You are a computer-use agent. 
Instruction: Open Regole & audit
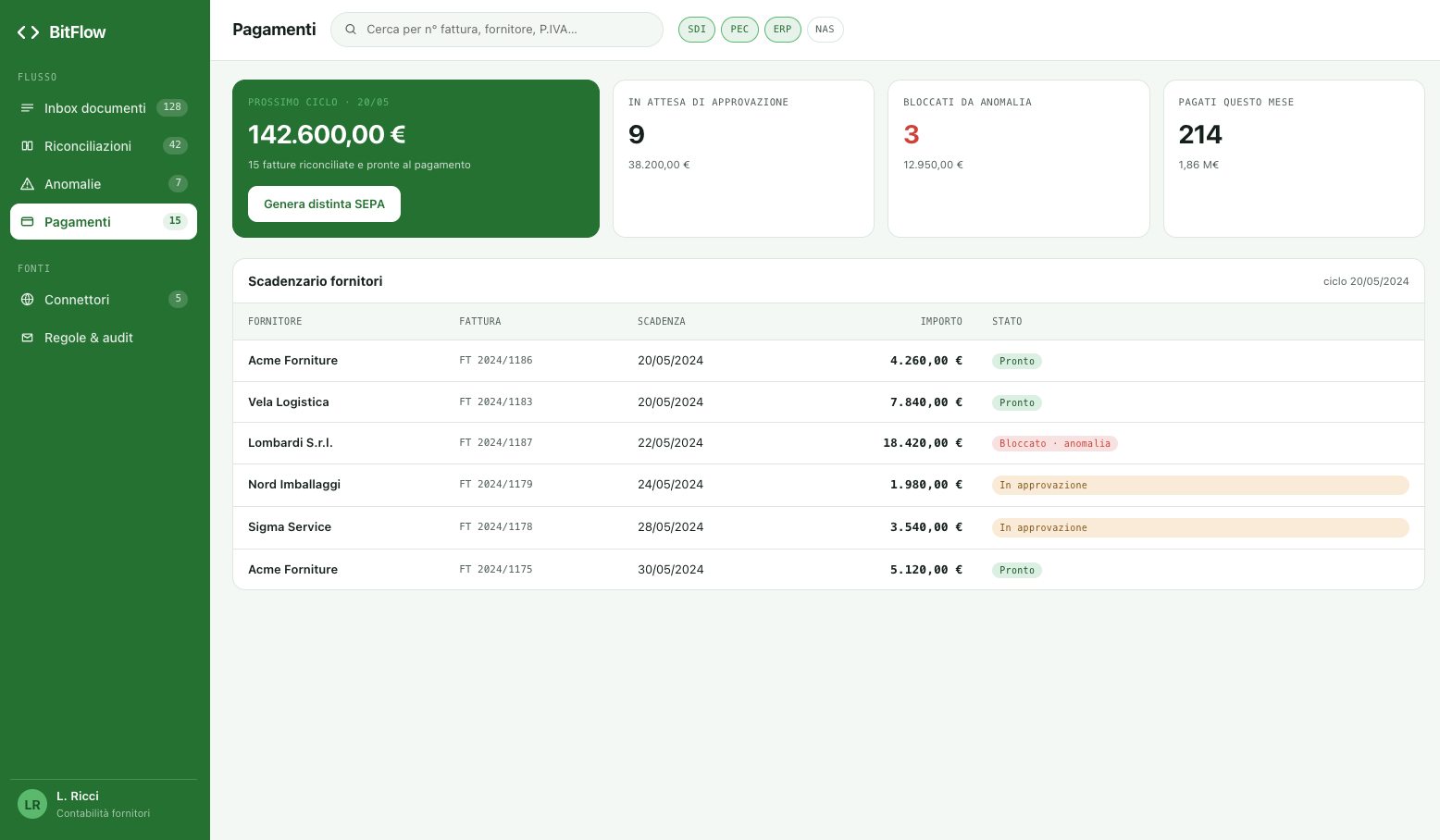[104, 338]
